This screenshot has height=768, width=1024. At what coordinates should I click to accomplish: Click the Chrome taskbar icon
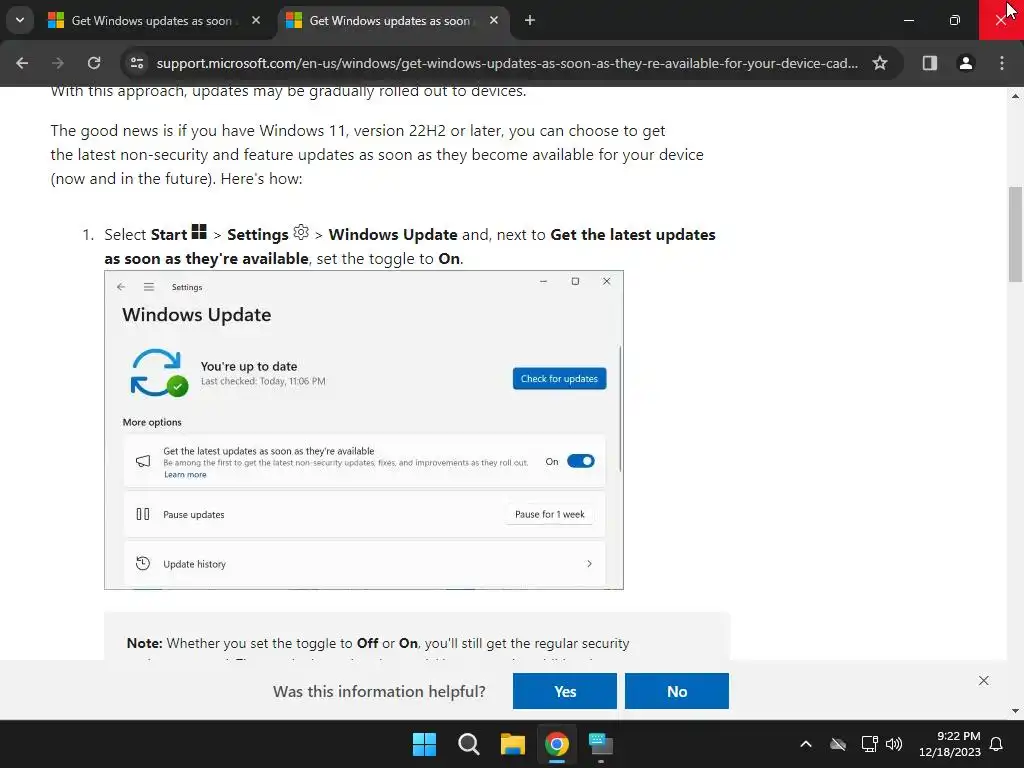click(557, 744)
